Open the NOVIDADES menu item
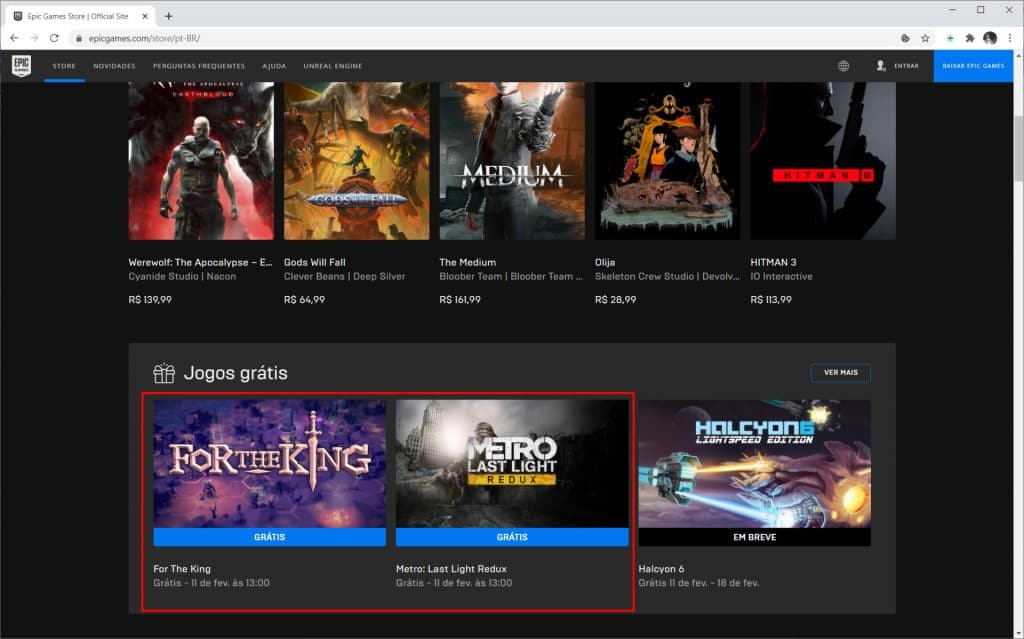Image resolution: width=1024 pixels, height=639 pixels. click(x=114, y=66)
